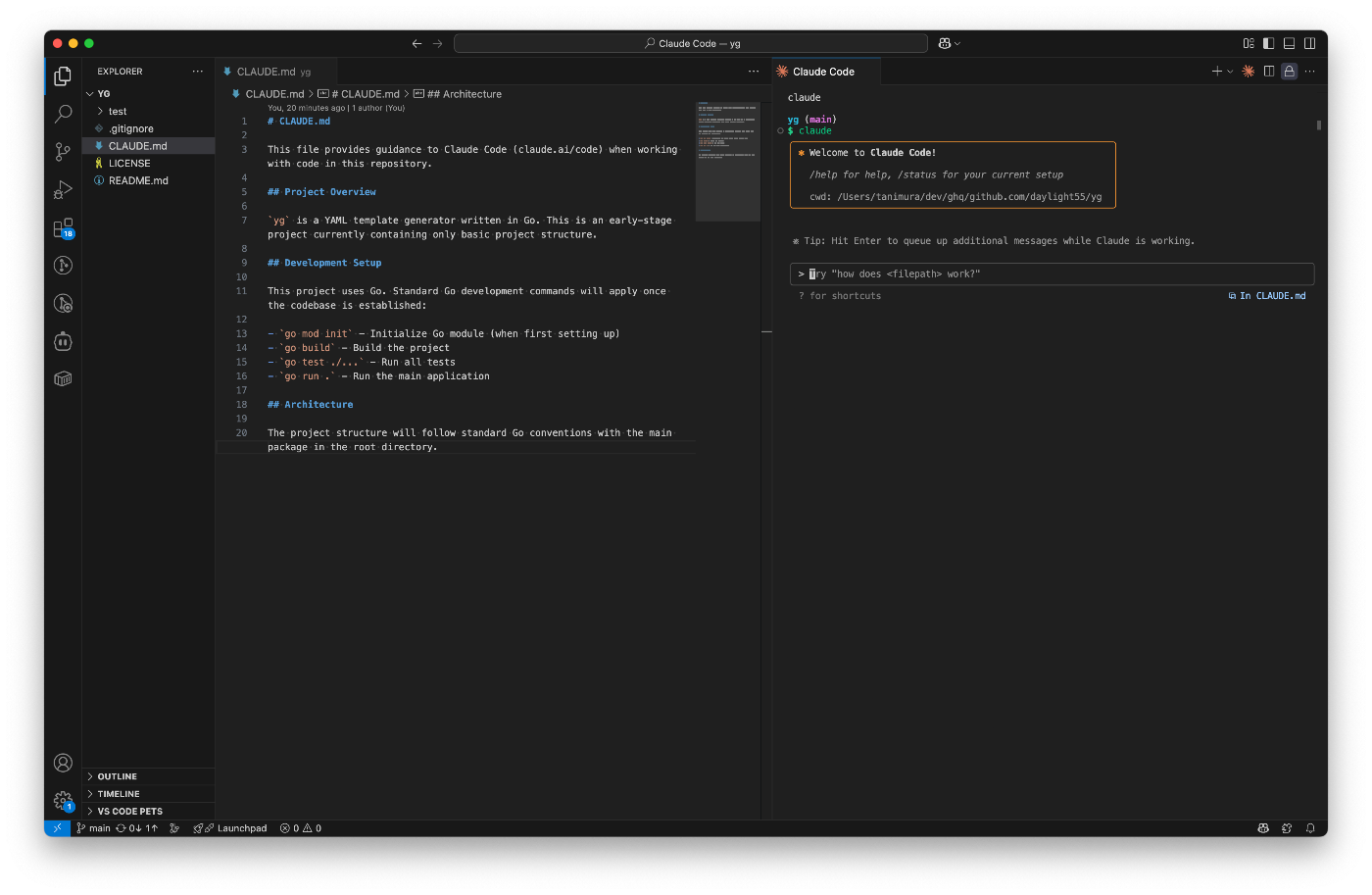The image size is (1372, 895).
Task: Open the git history search activity bar icon
Action: click(63, 304)
